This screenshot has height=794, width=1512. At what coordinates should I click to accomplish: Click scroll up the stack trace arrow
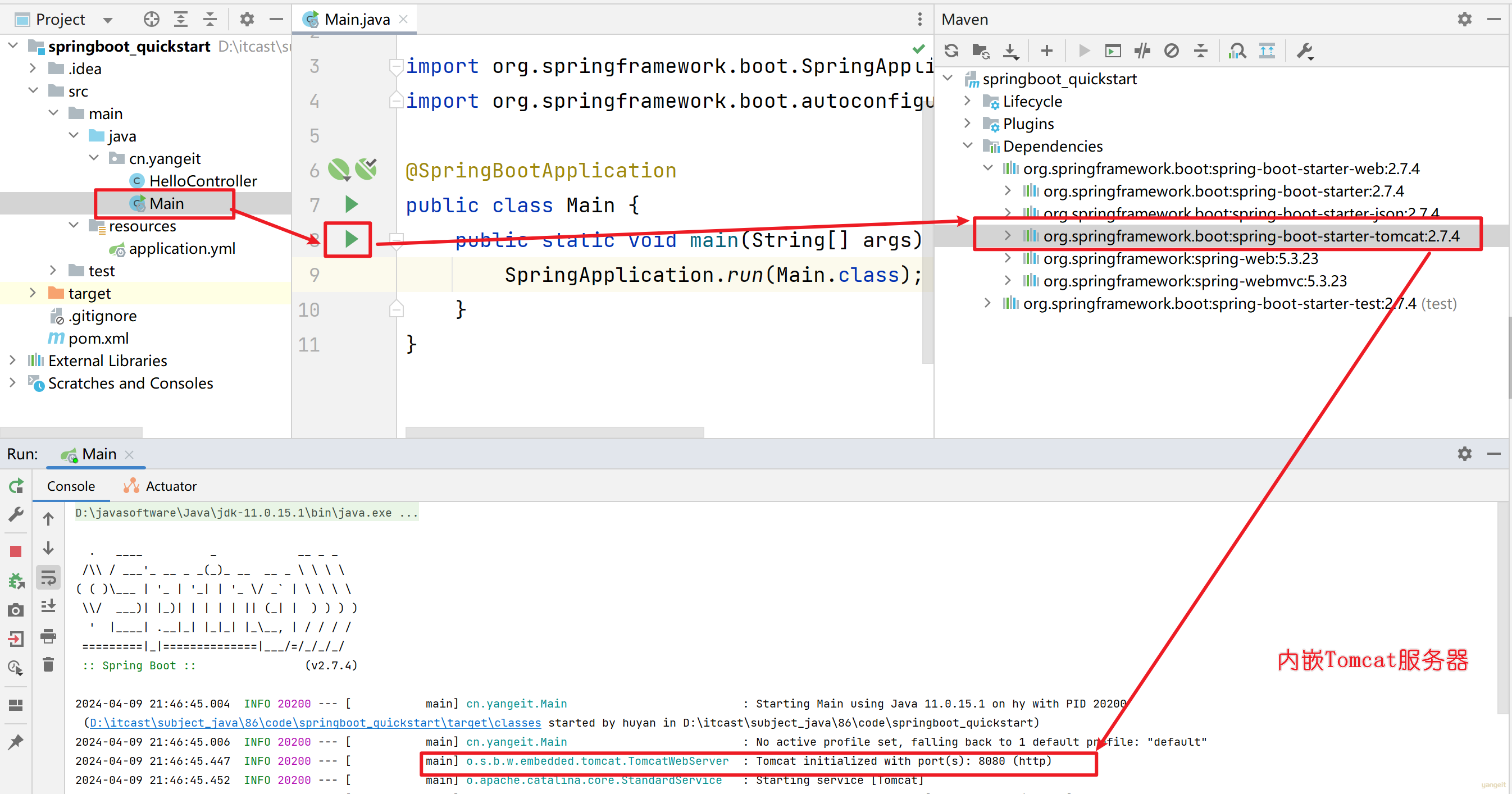[48, 519]
